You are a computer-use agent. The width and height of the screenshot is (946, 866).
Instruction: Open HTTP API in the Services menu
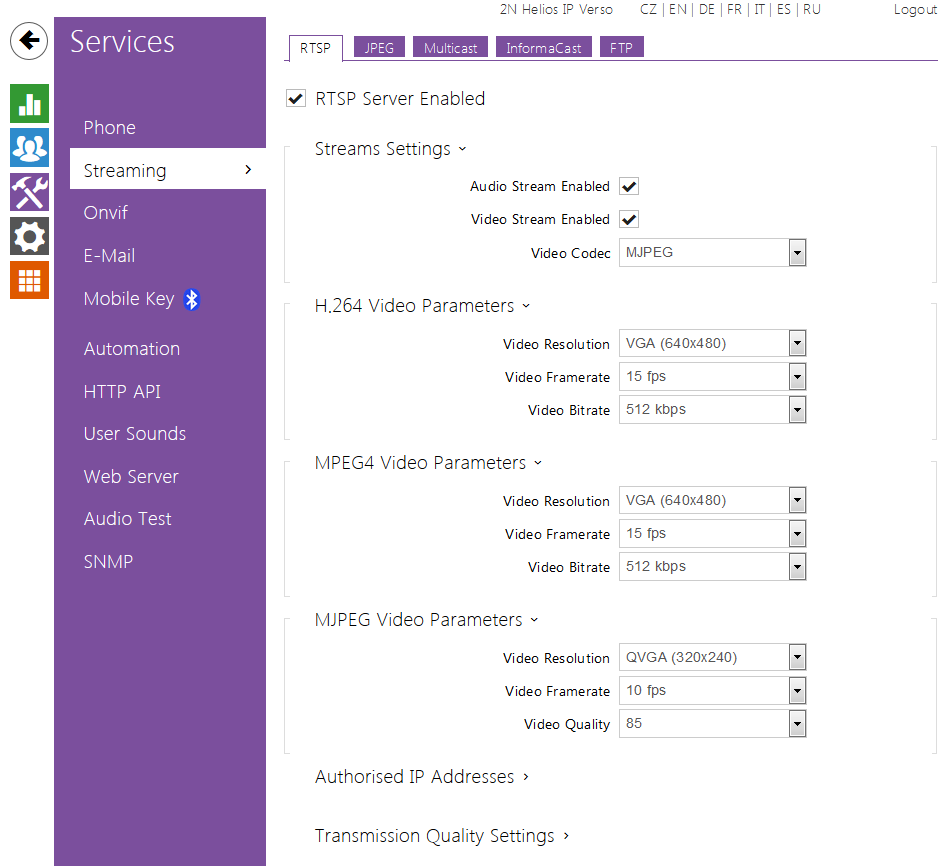pyautogui.click(x=122, y=392)
